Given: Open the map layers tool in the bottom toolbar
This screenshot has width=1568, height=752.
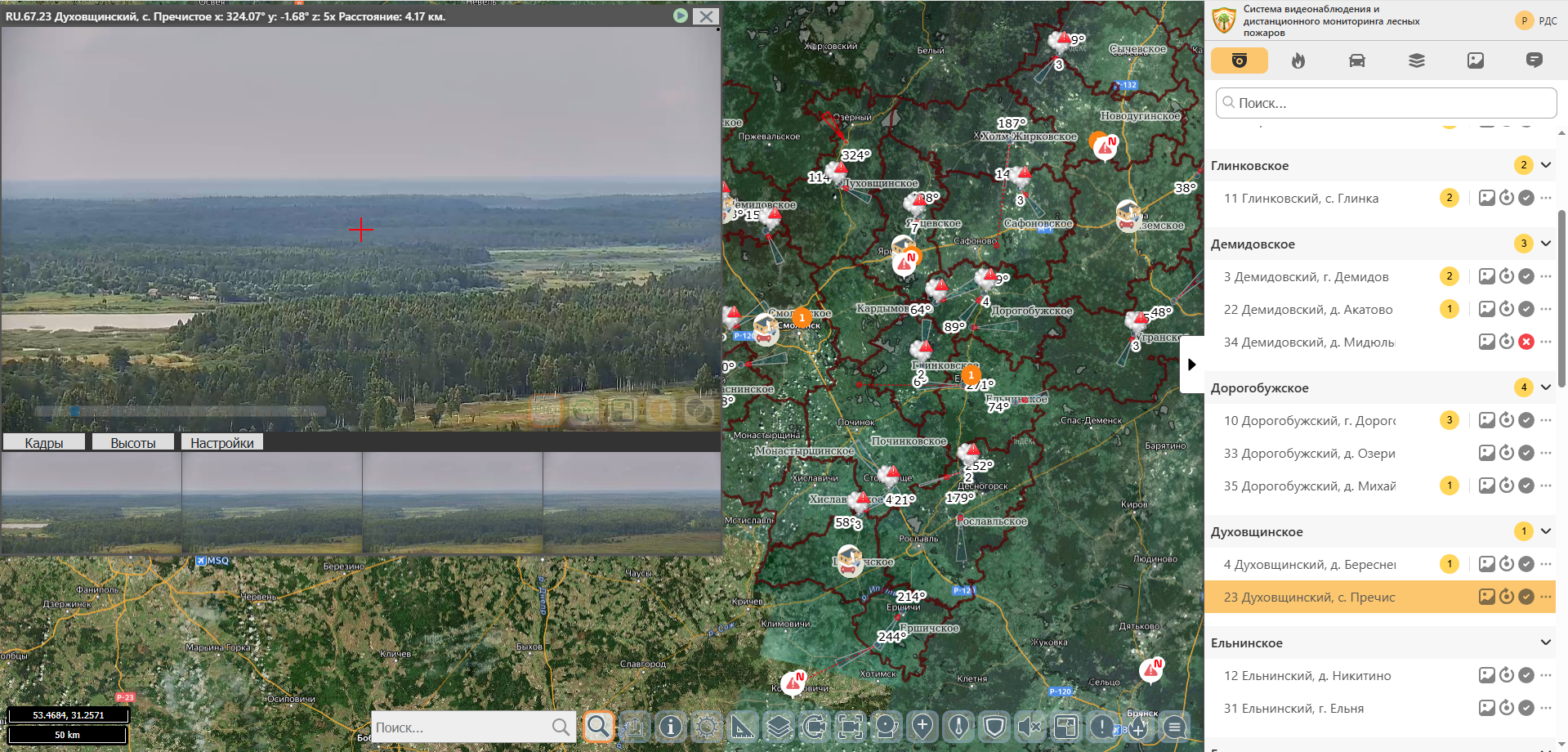Looking at the screenshot, I should tap(779, 726).
